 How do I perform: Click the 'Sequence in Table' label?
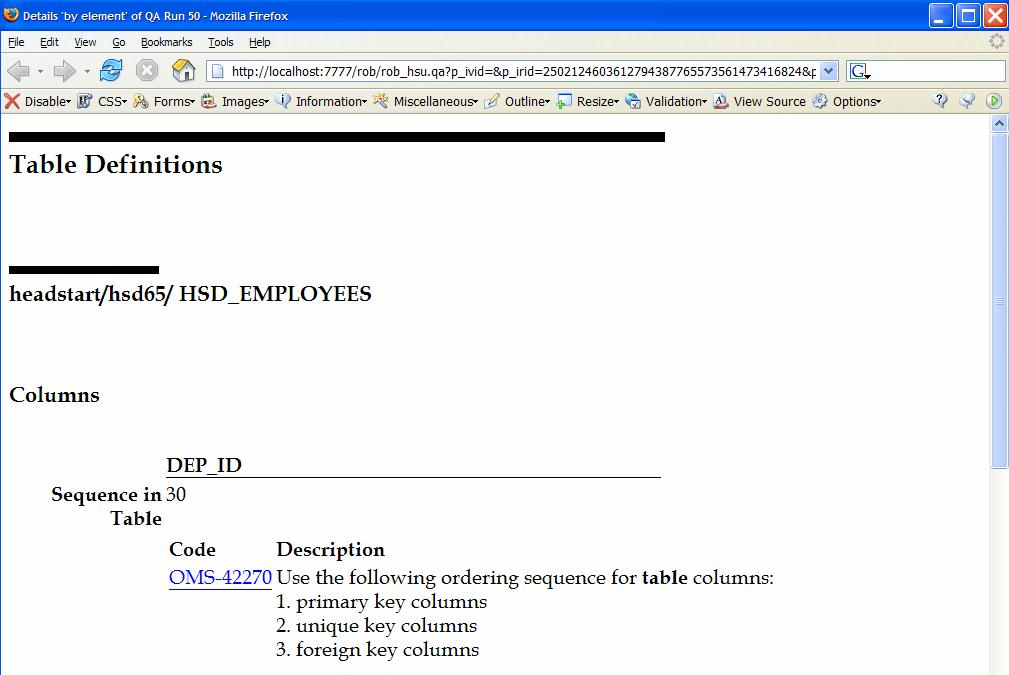(x=106, y=506)
